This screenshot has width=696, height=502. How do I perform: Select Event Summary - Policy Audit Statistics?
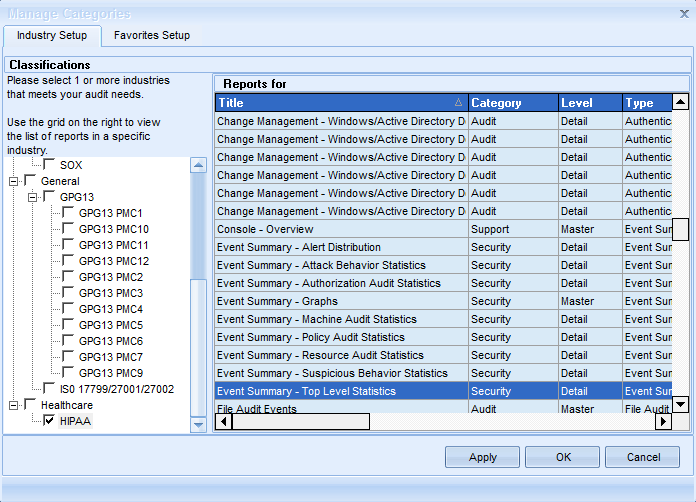tap(443, 337)
